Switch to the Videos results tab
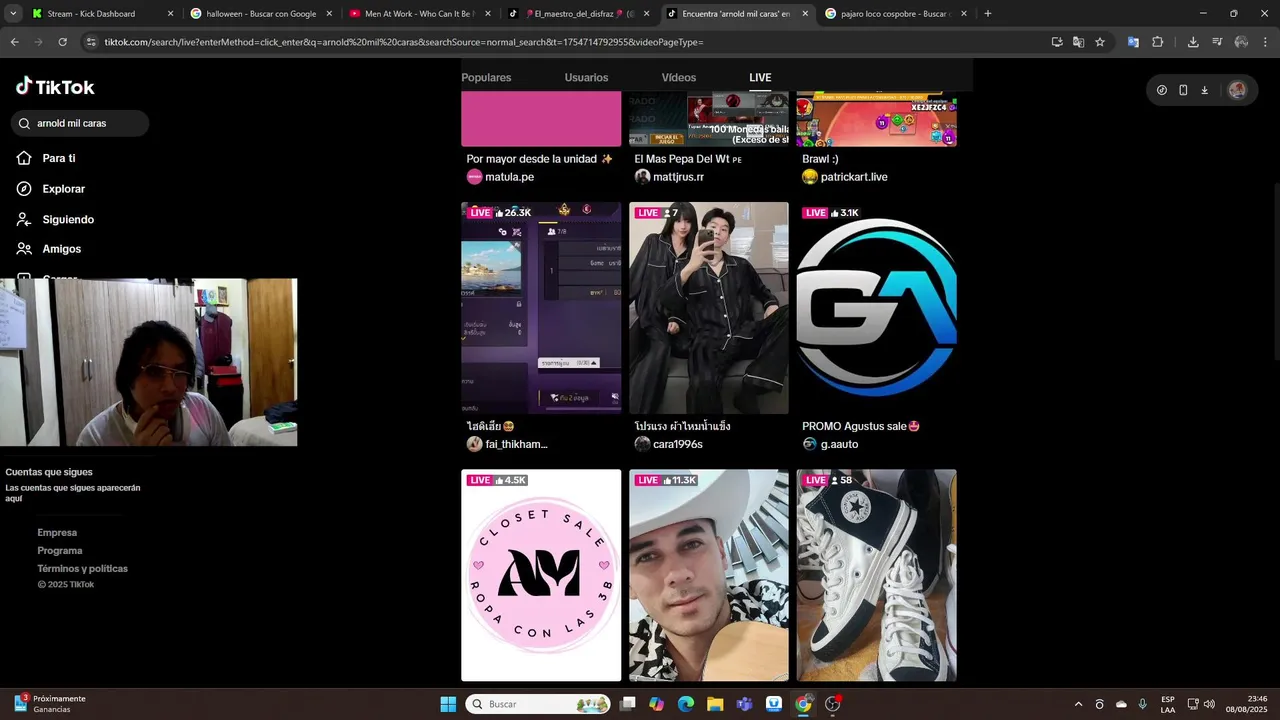The width and height of the screenshot is (1280, 720). pos(679,77)
